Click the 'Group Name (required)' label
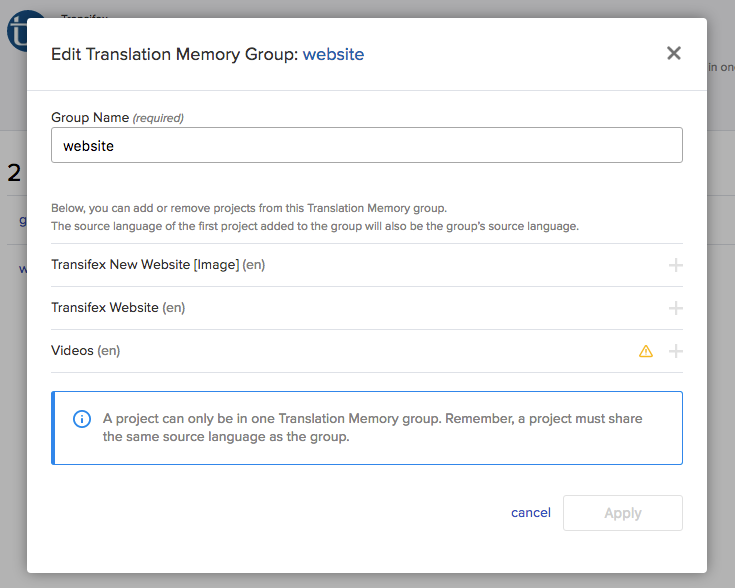The image size is (735, 588). click(x=117, y=117)
